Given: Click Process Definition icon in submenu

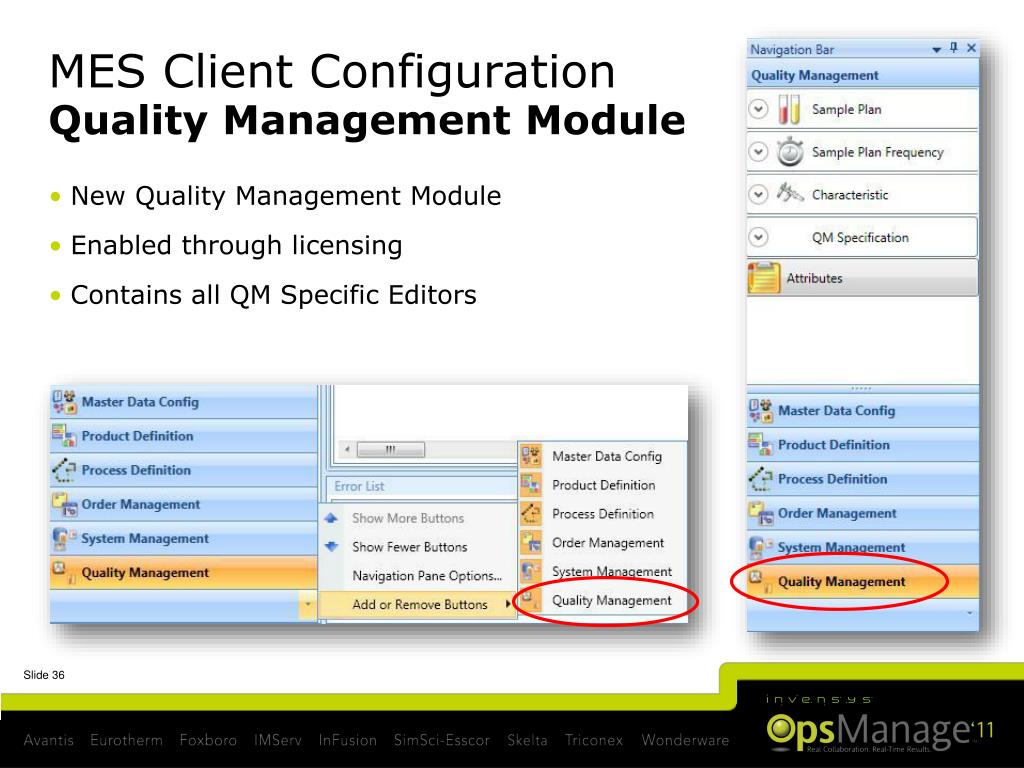Looking at the screenshot, I should [x=530, y=513].
